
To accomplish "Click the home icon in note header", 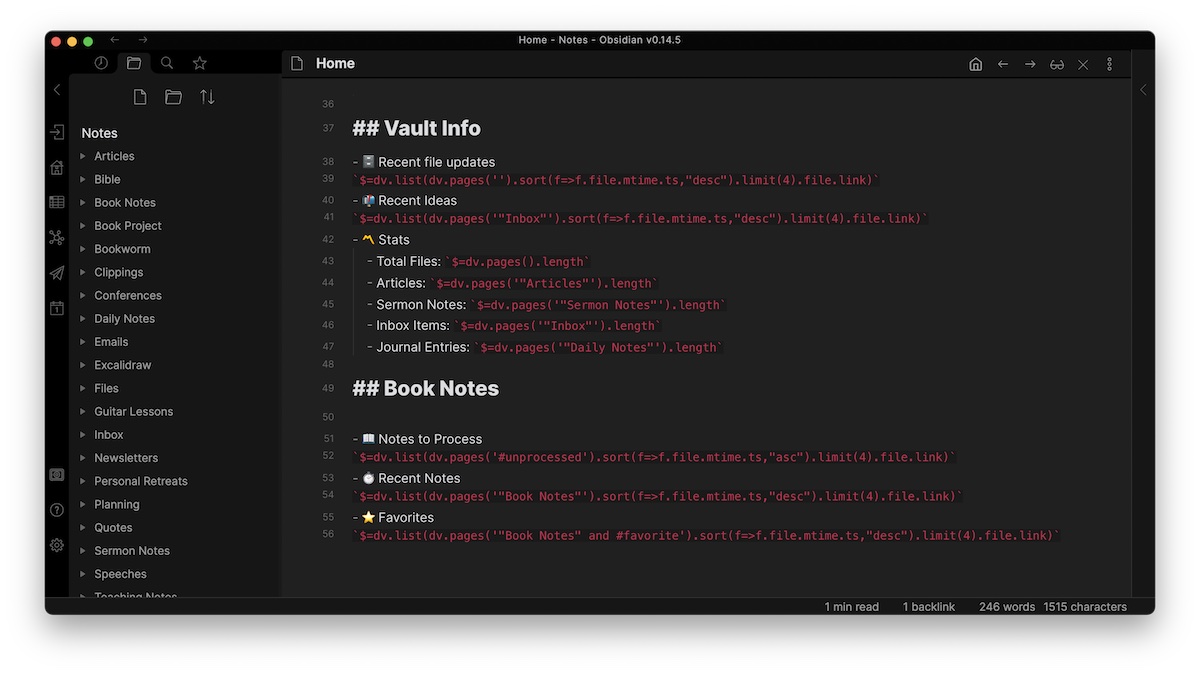I will [976, 64].
